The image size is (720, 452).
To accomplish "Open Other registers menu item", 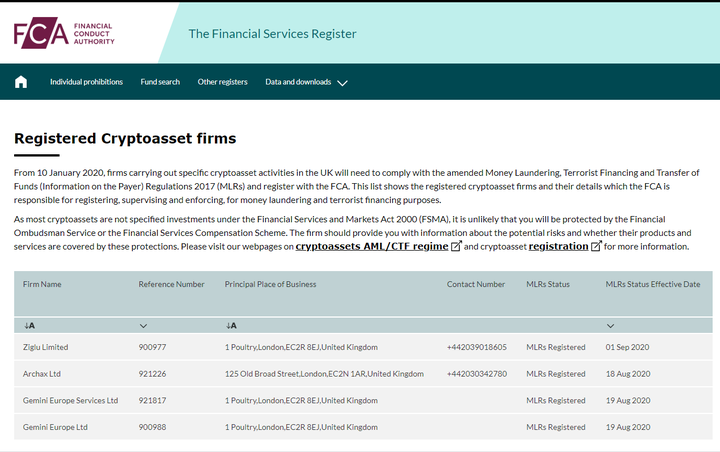I will click(x=222, y=82).
